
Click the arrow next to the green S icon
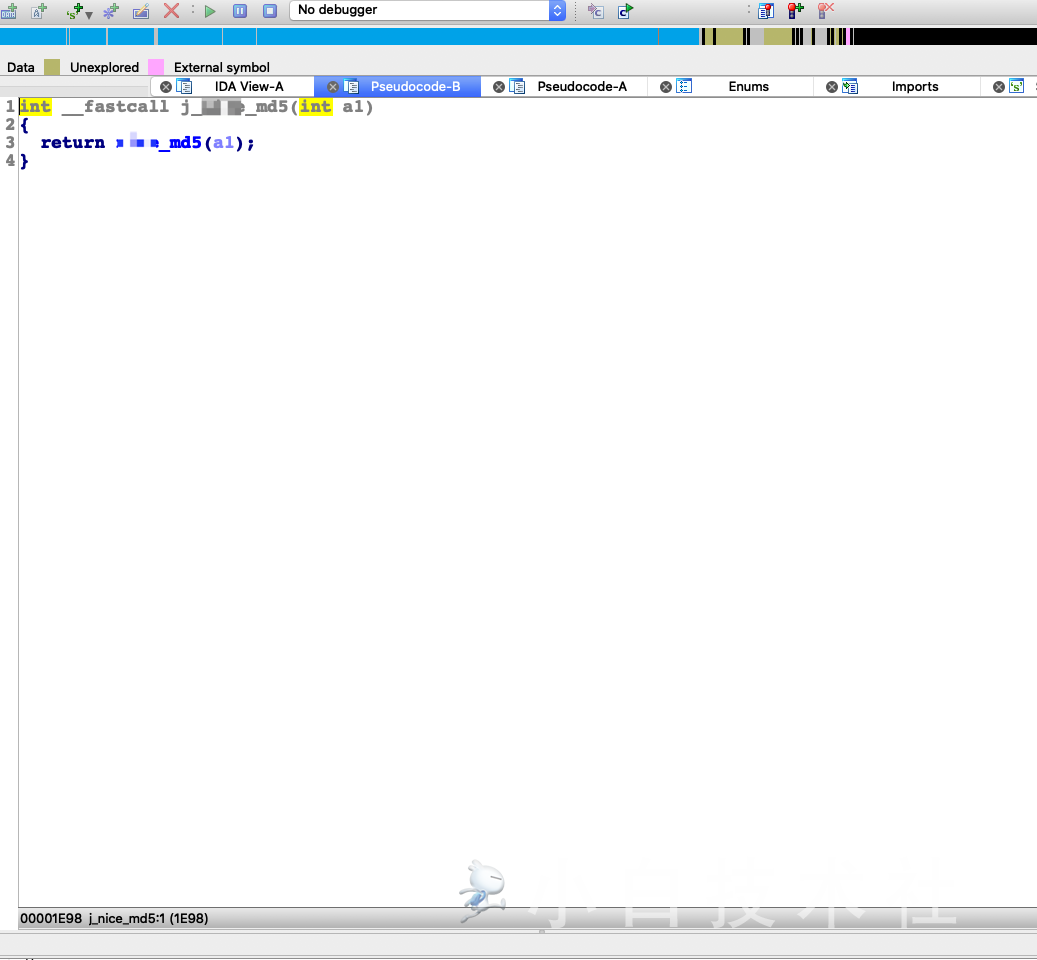pos(87,13)
